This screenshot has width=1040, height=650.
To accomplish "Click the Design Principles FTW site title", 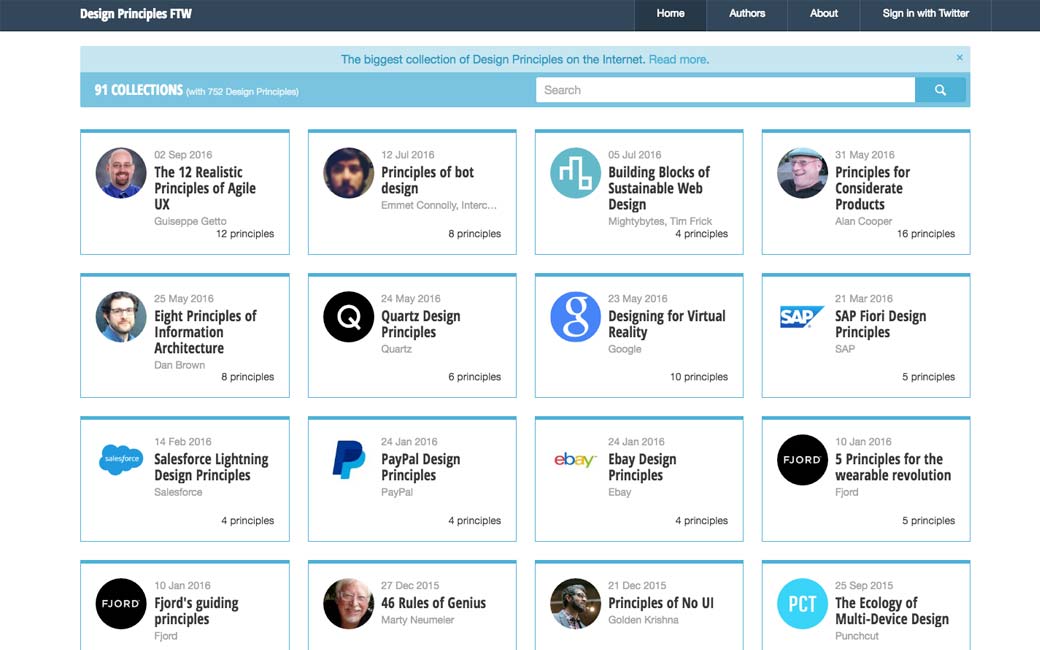I will 136,14.
